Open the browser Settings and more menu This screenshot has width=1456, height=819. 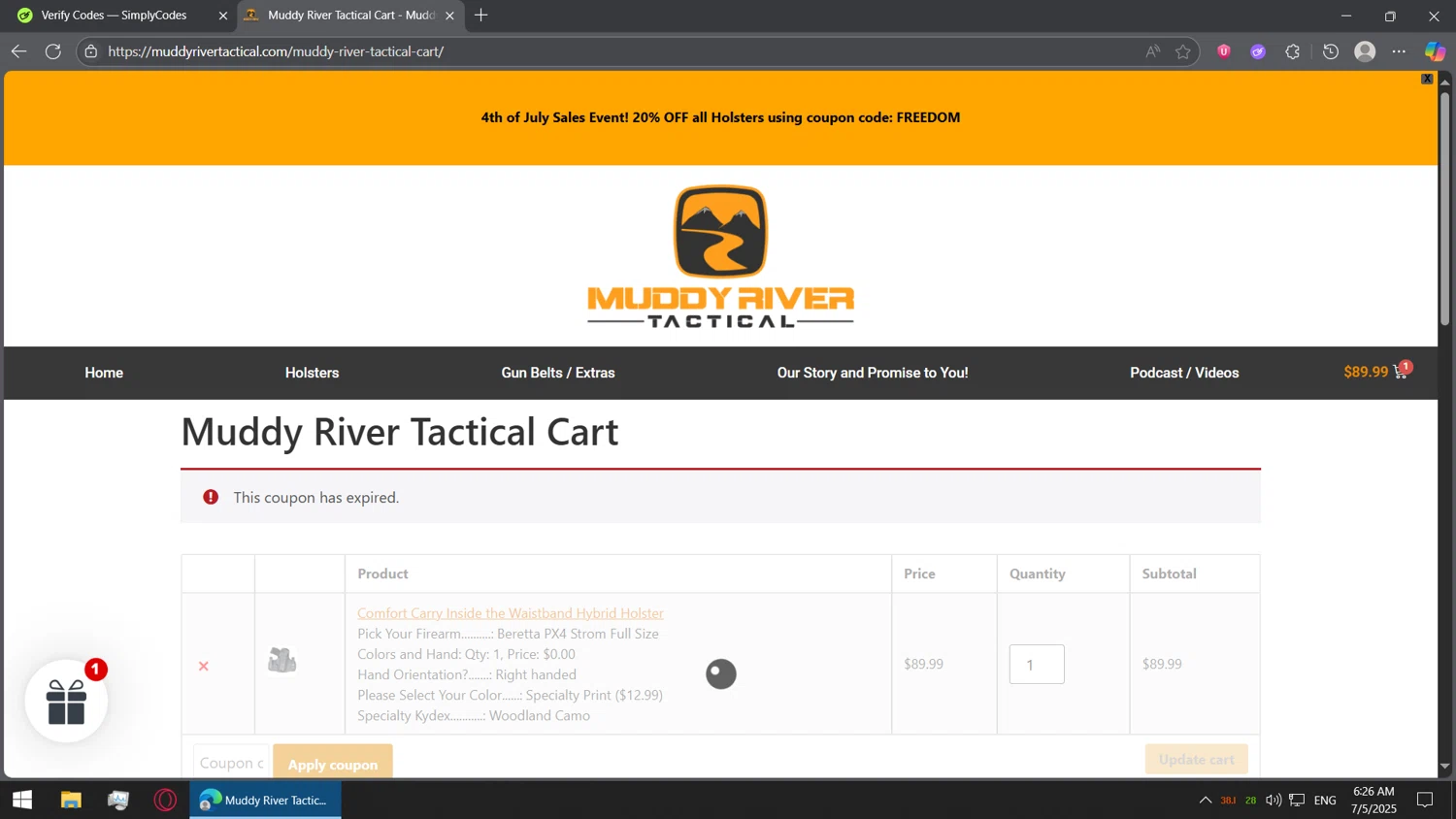point(1399,51)
